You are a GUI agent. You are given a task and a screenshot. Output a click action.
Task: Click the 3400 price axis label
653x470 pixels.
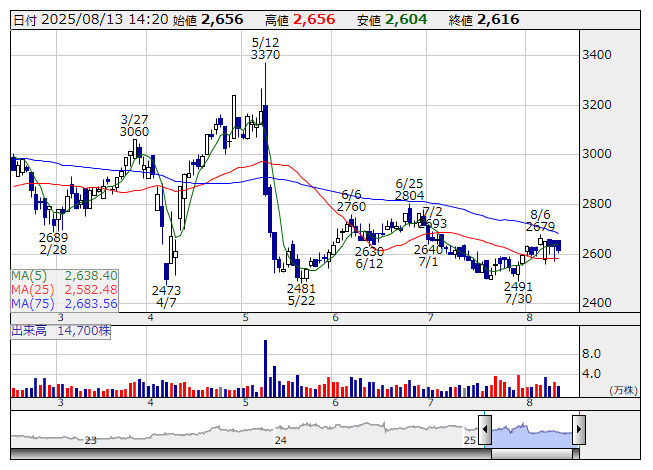coord(597,55)
